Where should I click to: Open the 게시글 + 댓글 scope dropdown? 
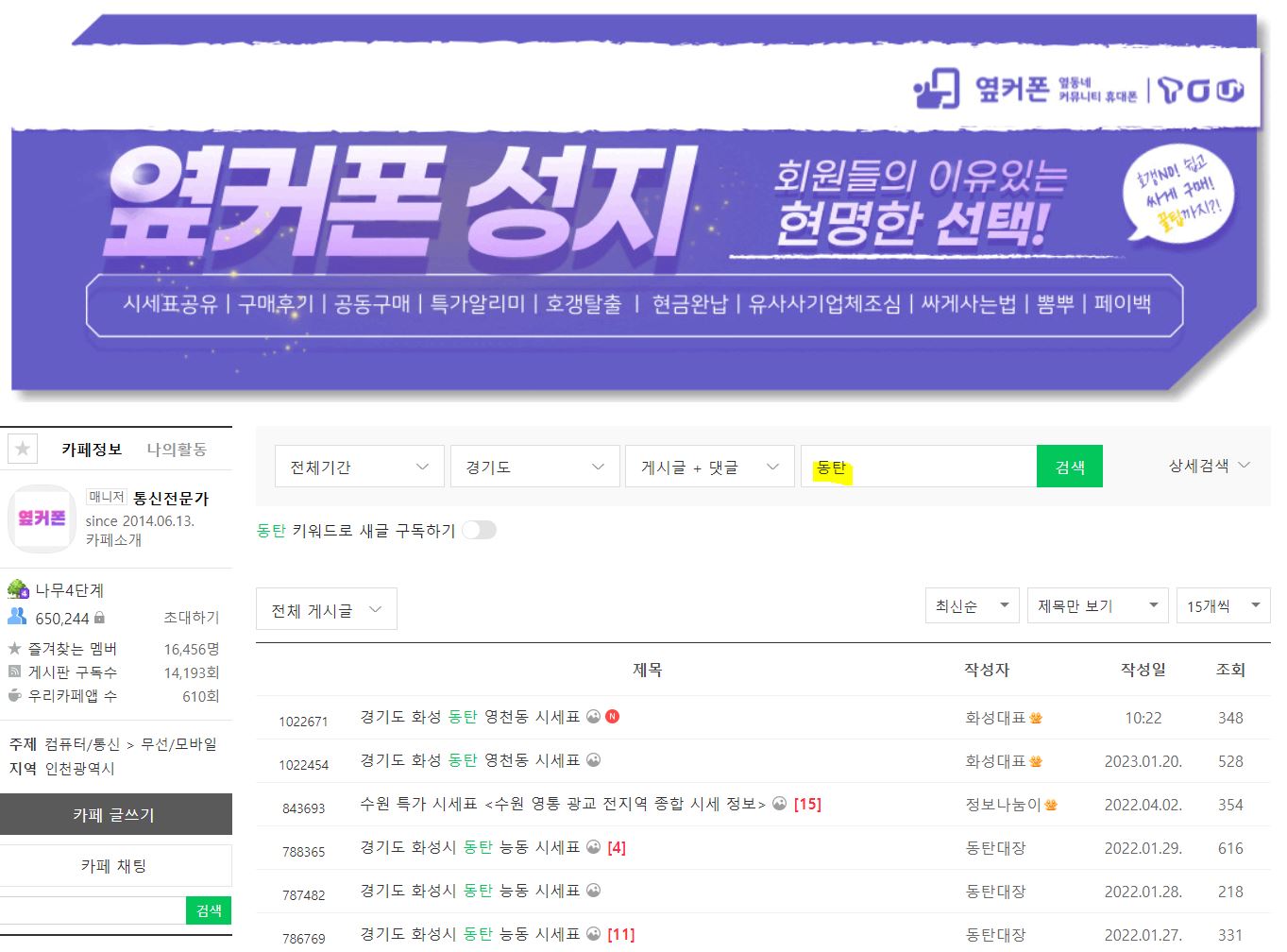[711, 467]
